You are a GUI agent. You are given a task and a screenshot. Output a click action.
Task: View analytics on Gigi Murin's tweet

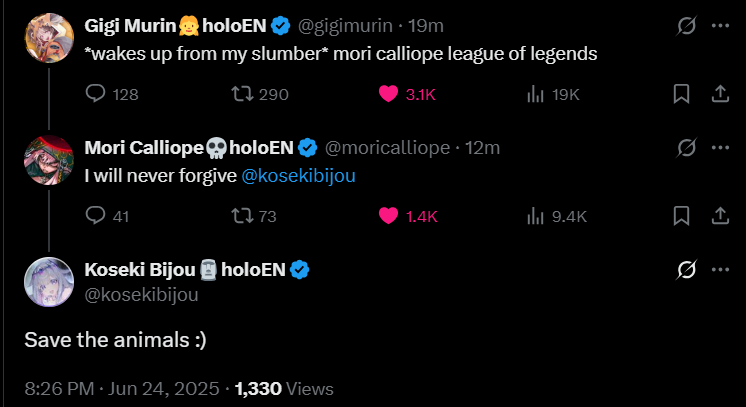click(x=535, y=94)
